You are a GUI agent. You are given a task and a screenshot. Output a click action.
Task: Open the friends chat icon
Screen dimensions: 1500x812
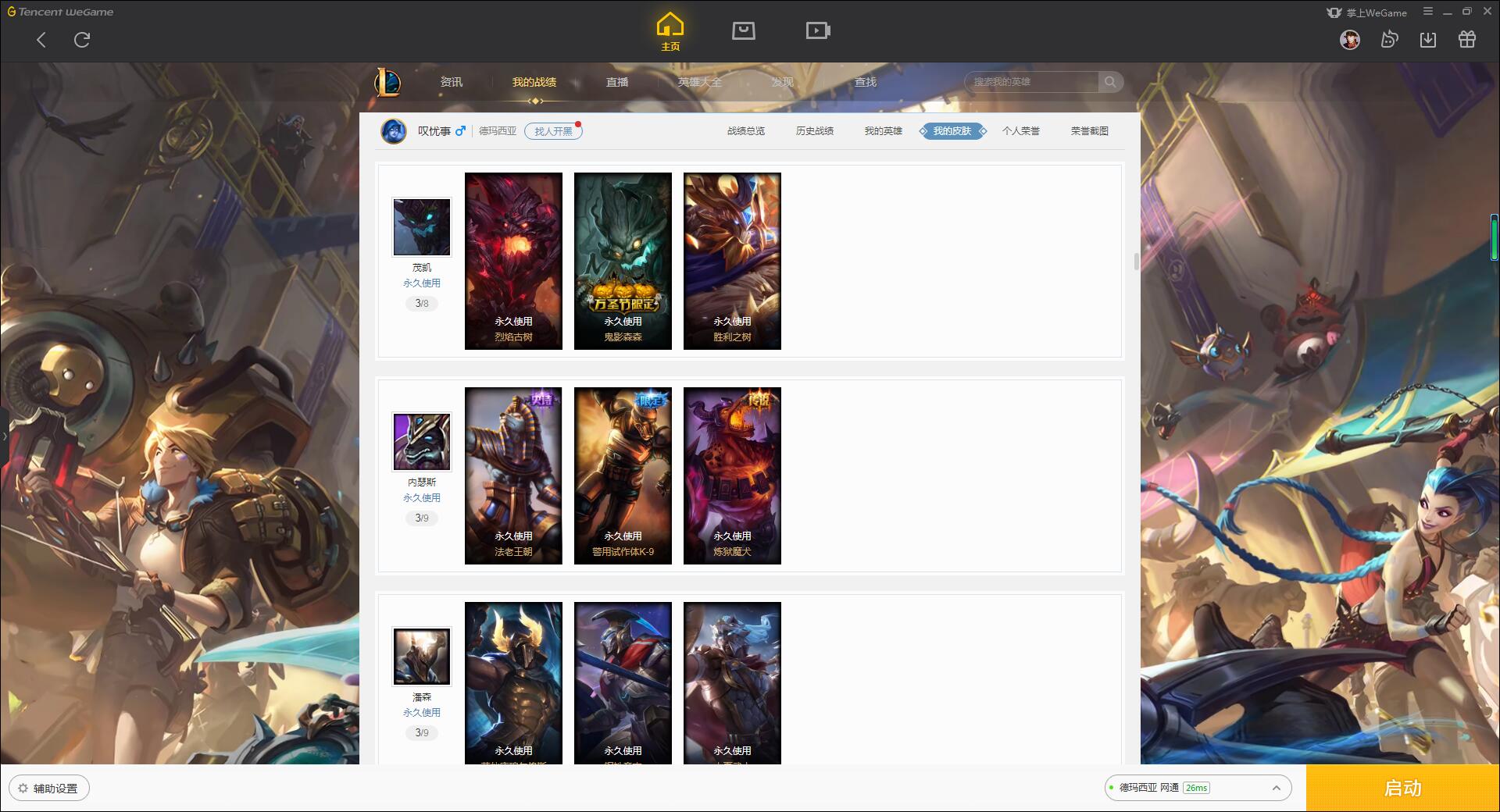click(1389, 39)
